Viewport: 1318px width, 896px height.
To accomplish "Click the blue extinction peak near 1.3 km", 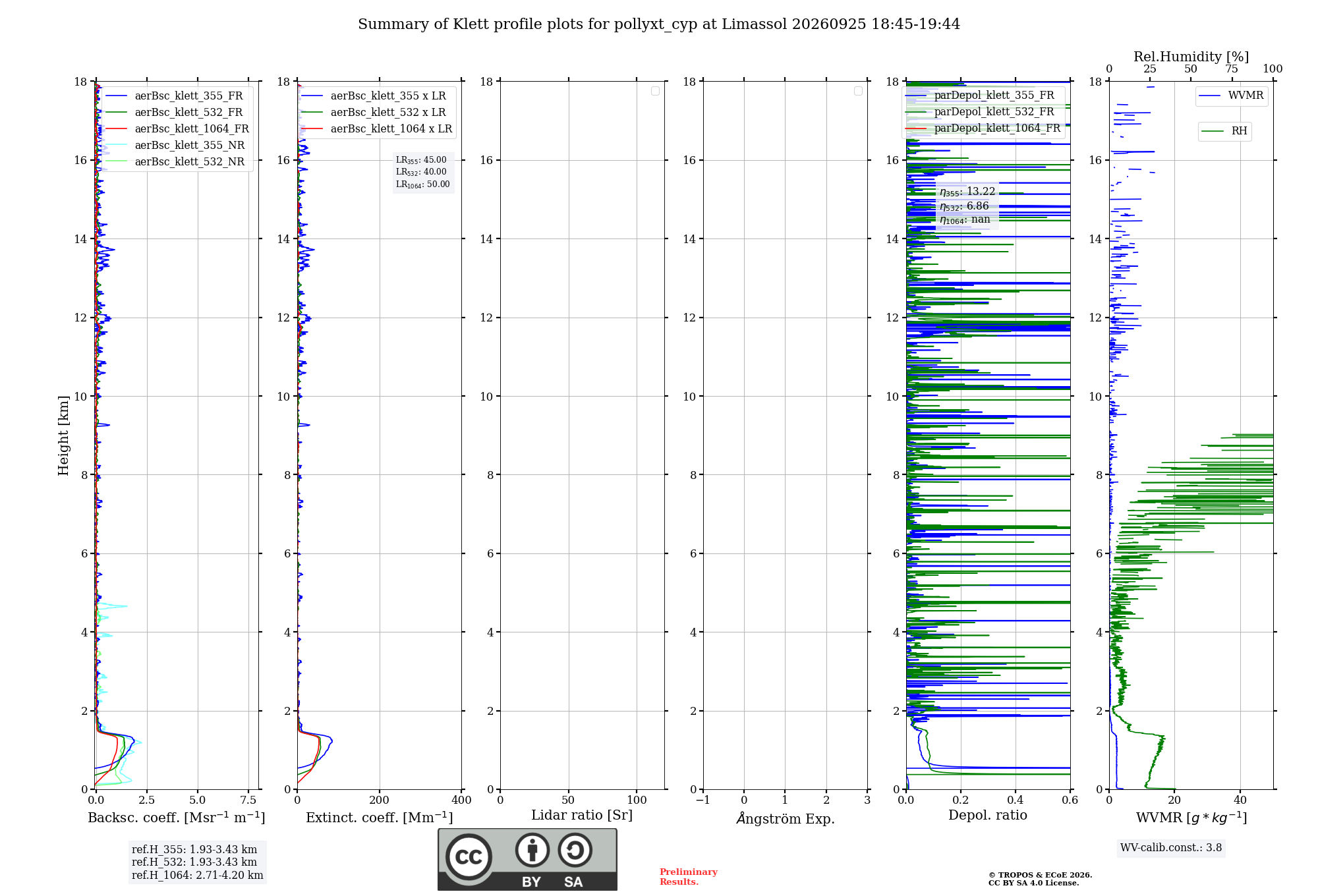I will (331, 742).
